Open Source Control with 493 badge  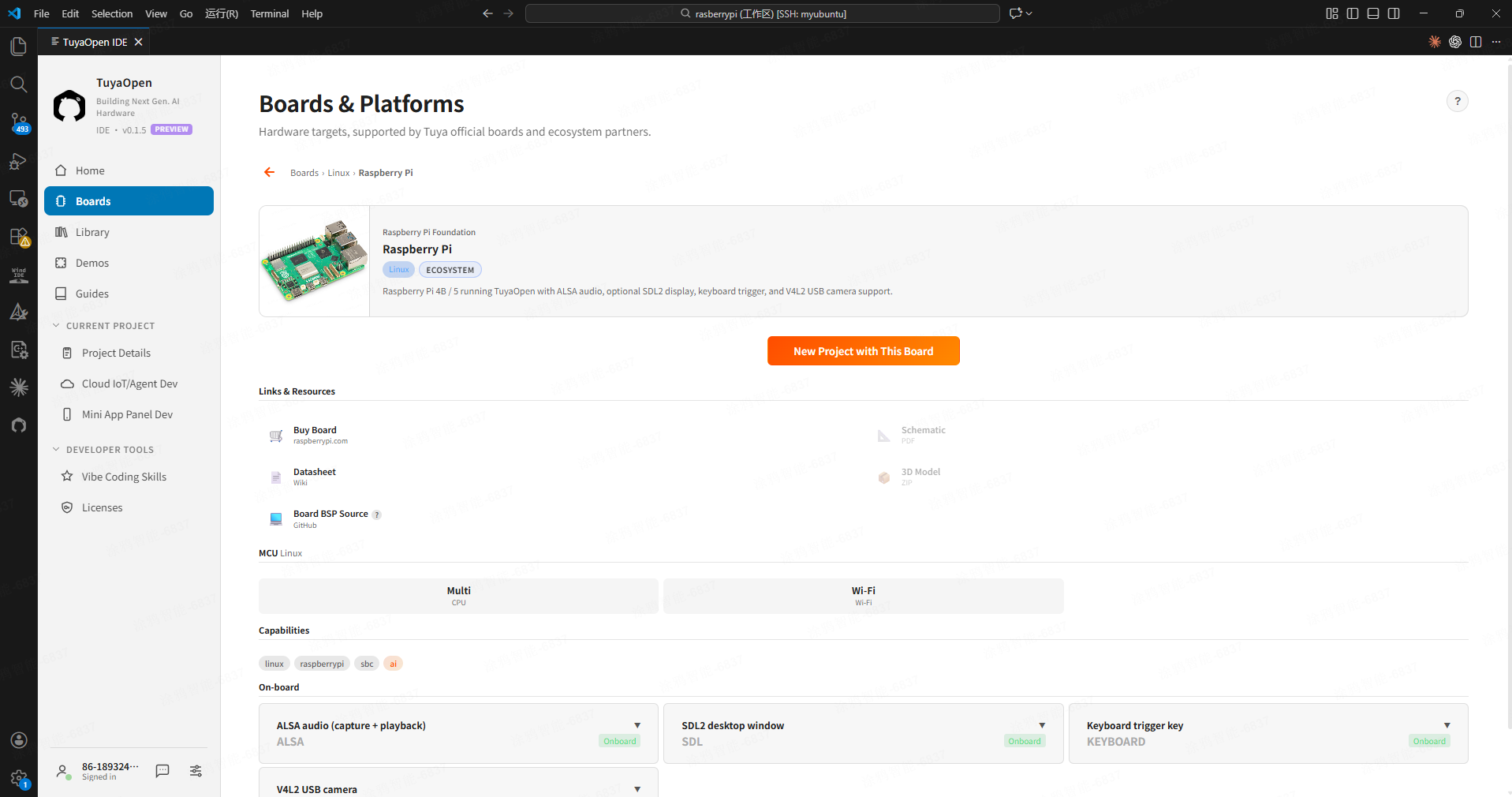click(18, 122)
